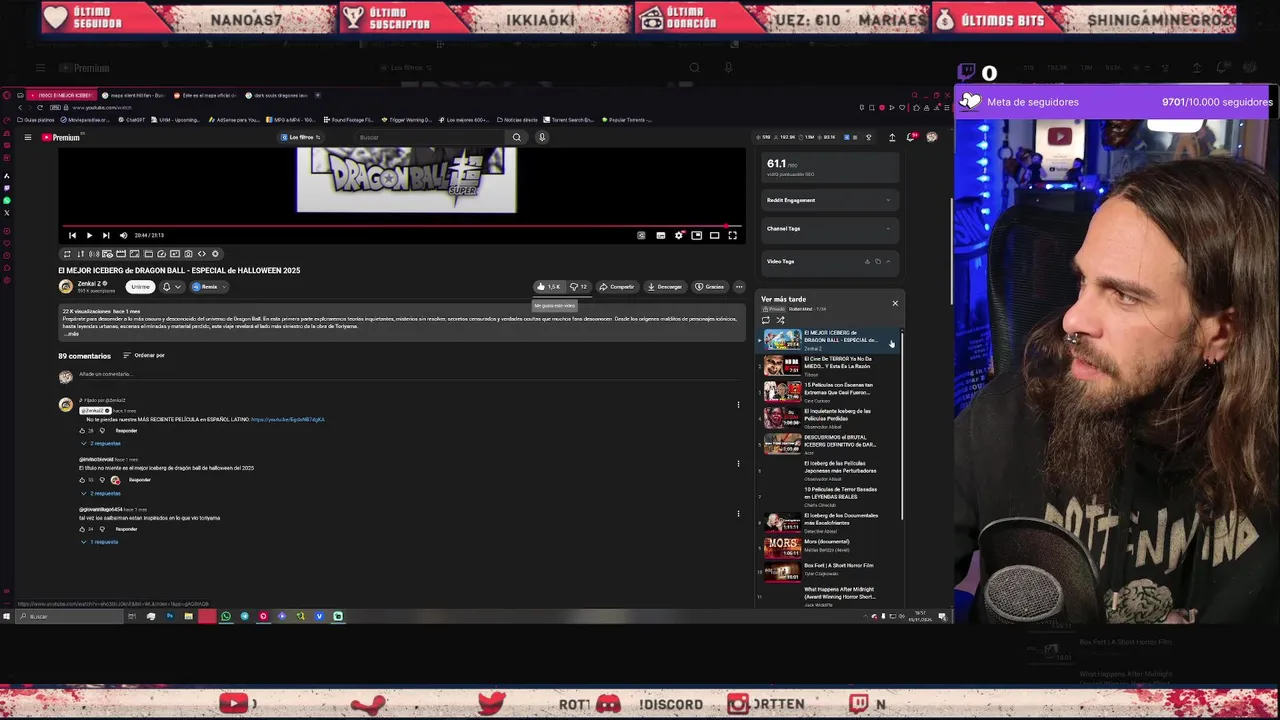Open options menu for pinned comment
Screen dimensions: 1280x720
click(738, 405)
